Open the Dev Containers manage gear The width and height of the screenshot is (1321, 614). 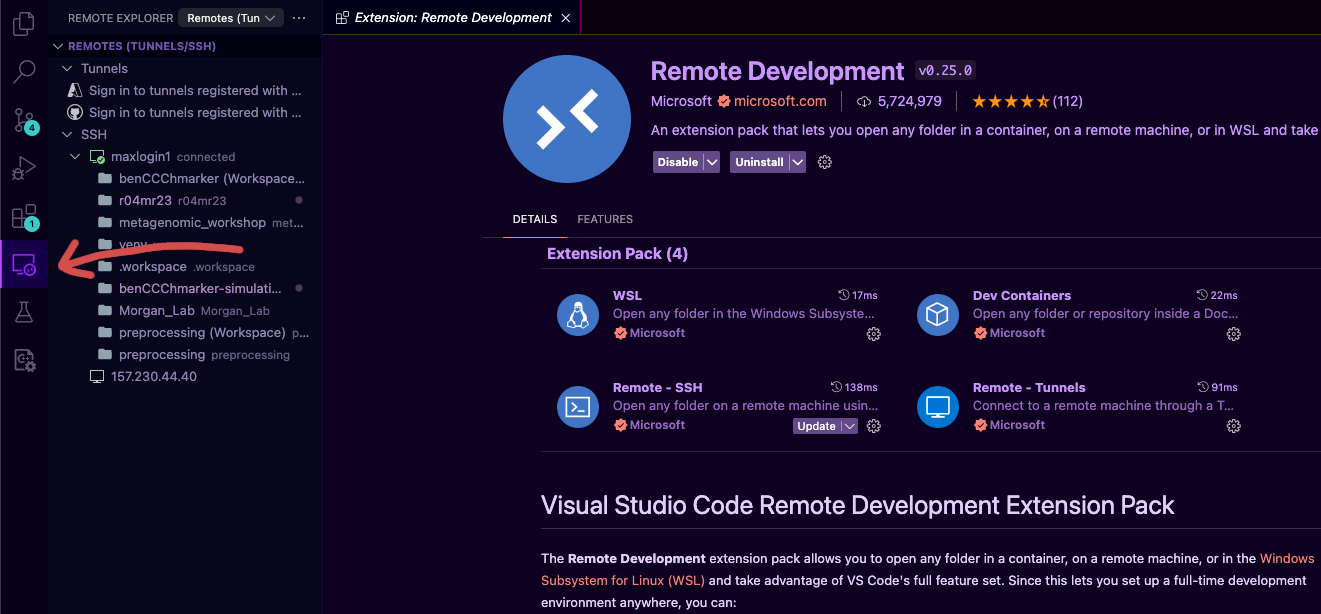pos(1234,334)
